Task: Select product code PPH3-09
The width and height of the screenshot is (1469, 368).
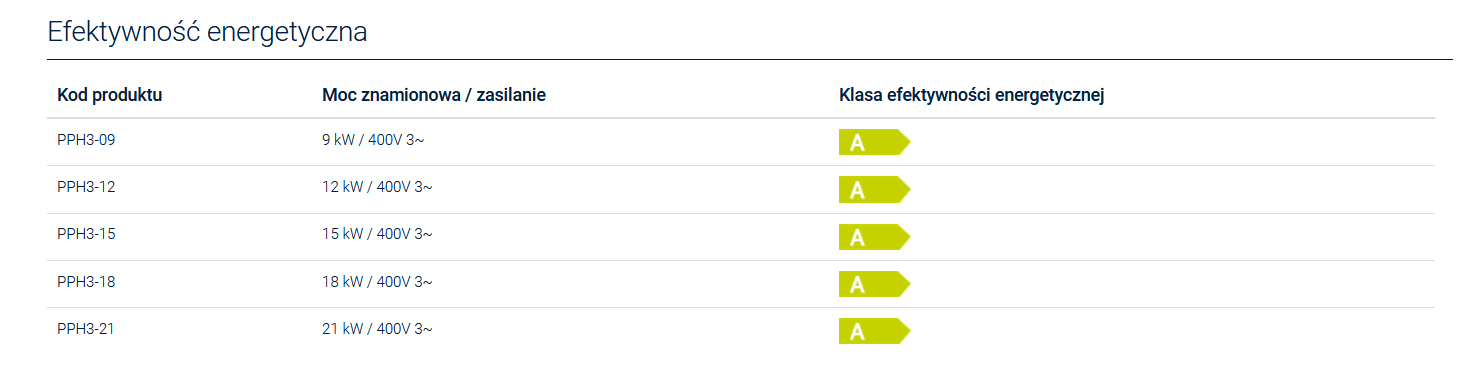Action: tap(86, 140)
